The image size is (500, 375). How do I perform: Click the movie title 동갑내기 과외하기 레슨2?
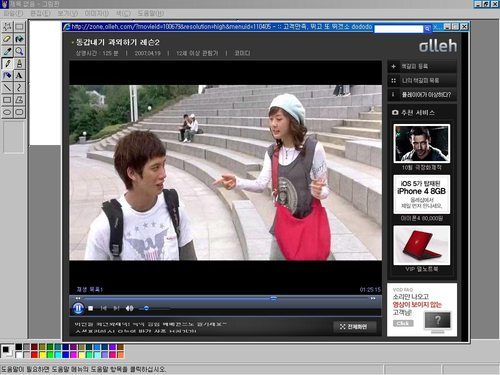point(118,42)
